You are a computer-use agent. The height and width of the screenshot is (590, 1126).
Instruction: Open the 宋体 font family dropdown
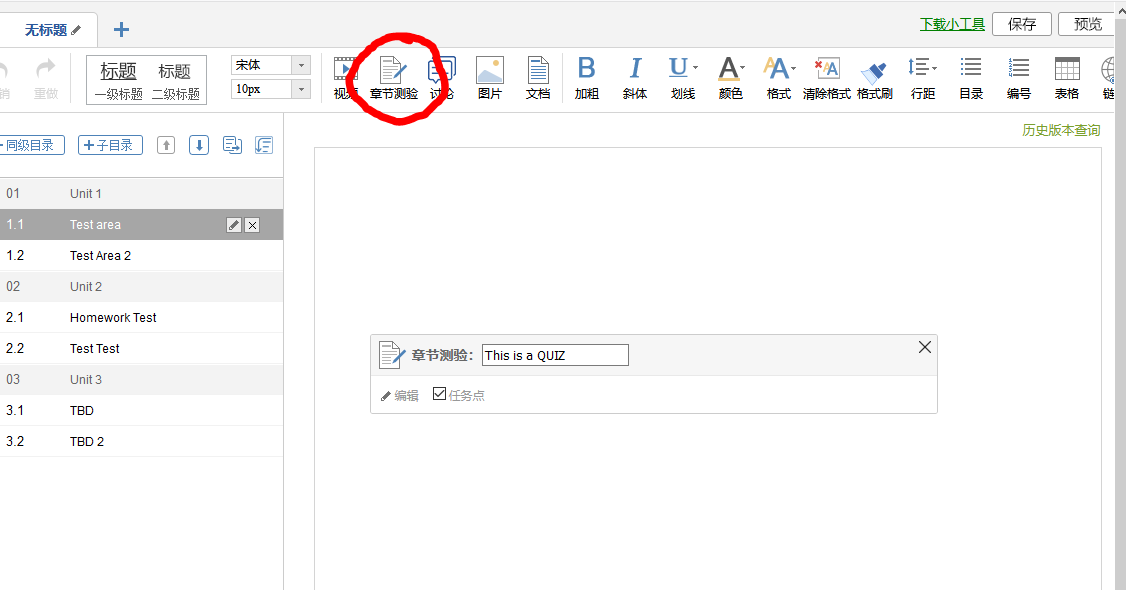pos(301,65)
